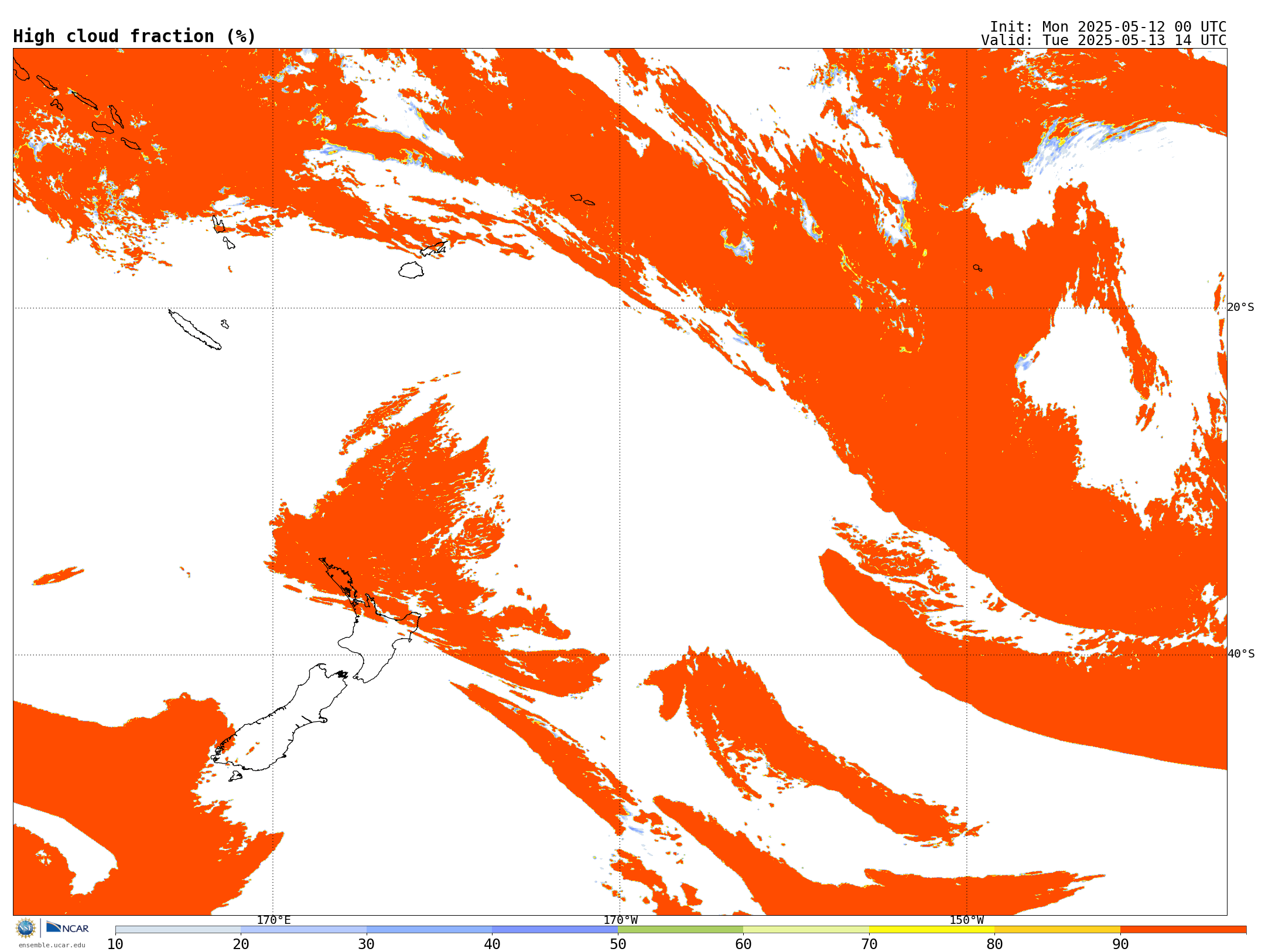This screenshot has height=952, width=1265.
Task: Click the colorbar tick label 90
Action: click(1120, 944)
